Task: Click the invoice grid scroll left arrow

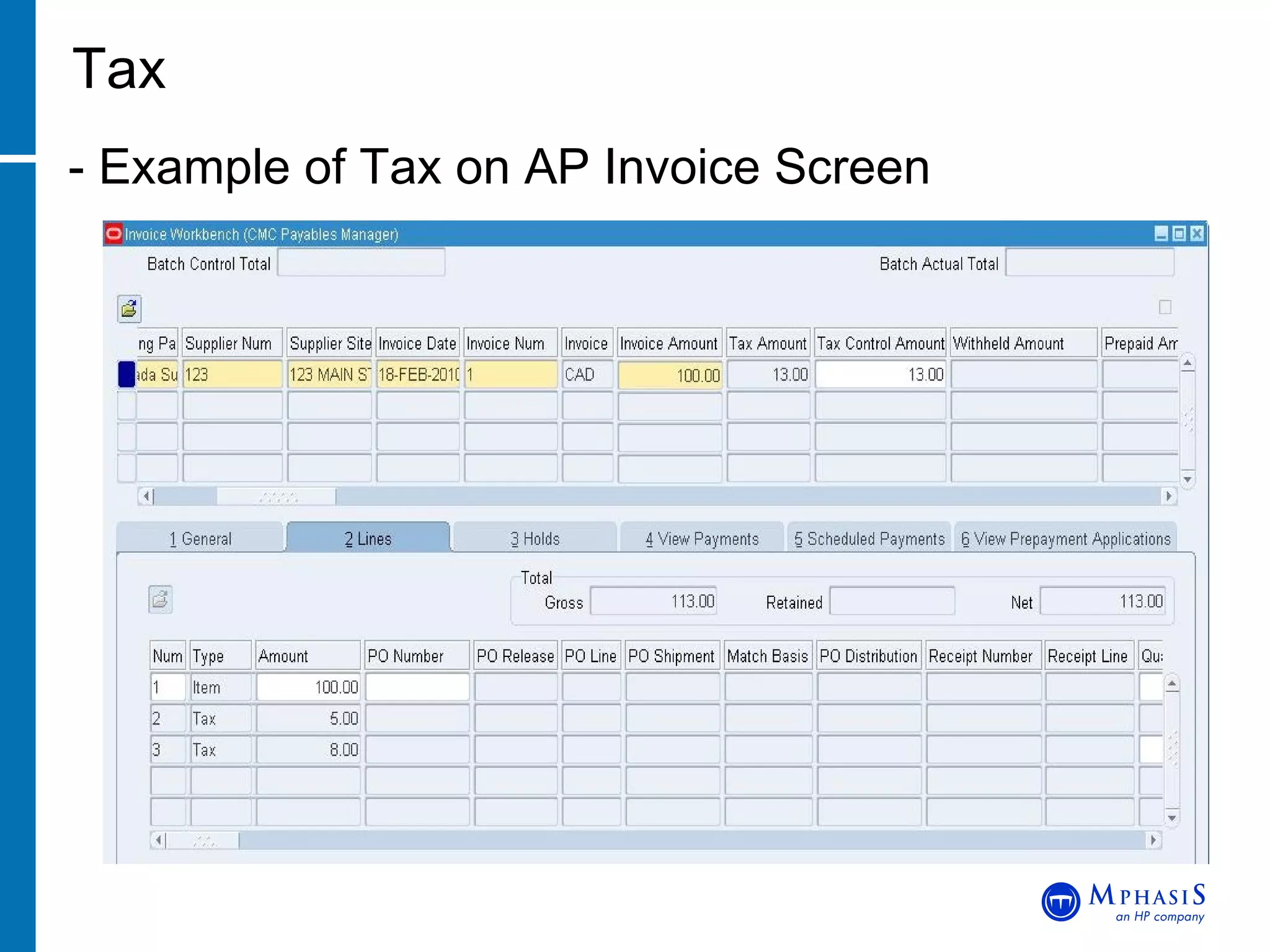Action: pyautogui.click(x=146, y=496)
